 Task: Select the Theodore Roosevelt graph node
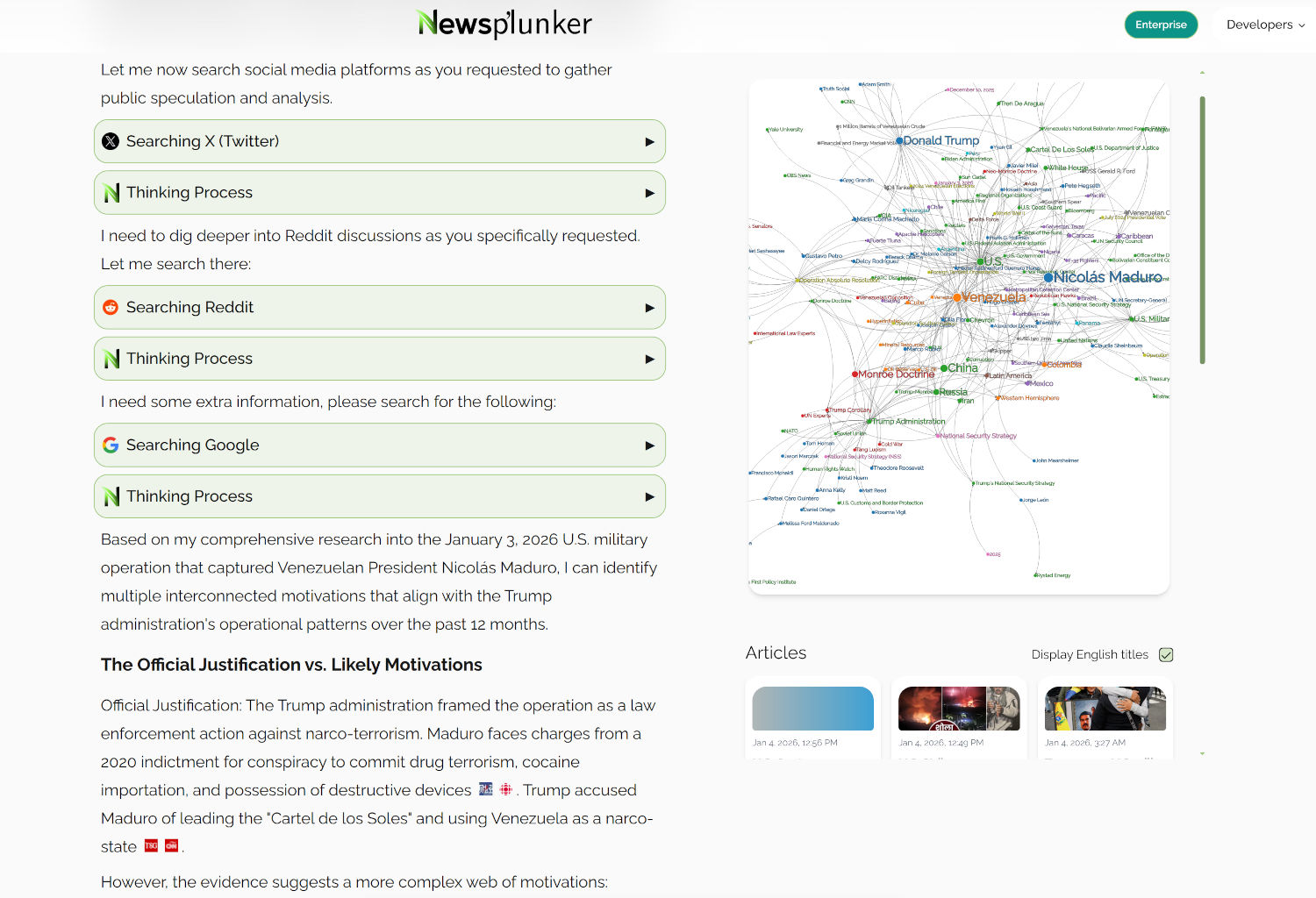click(x=872, y=468)
